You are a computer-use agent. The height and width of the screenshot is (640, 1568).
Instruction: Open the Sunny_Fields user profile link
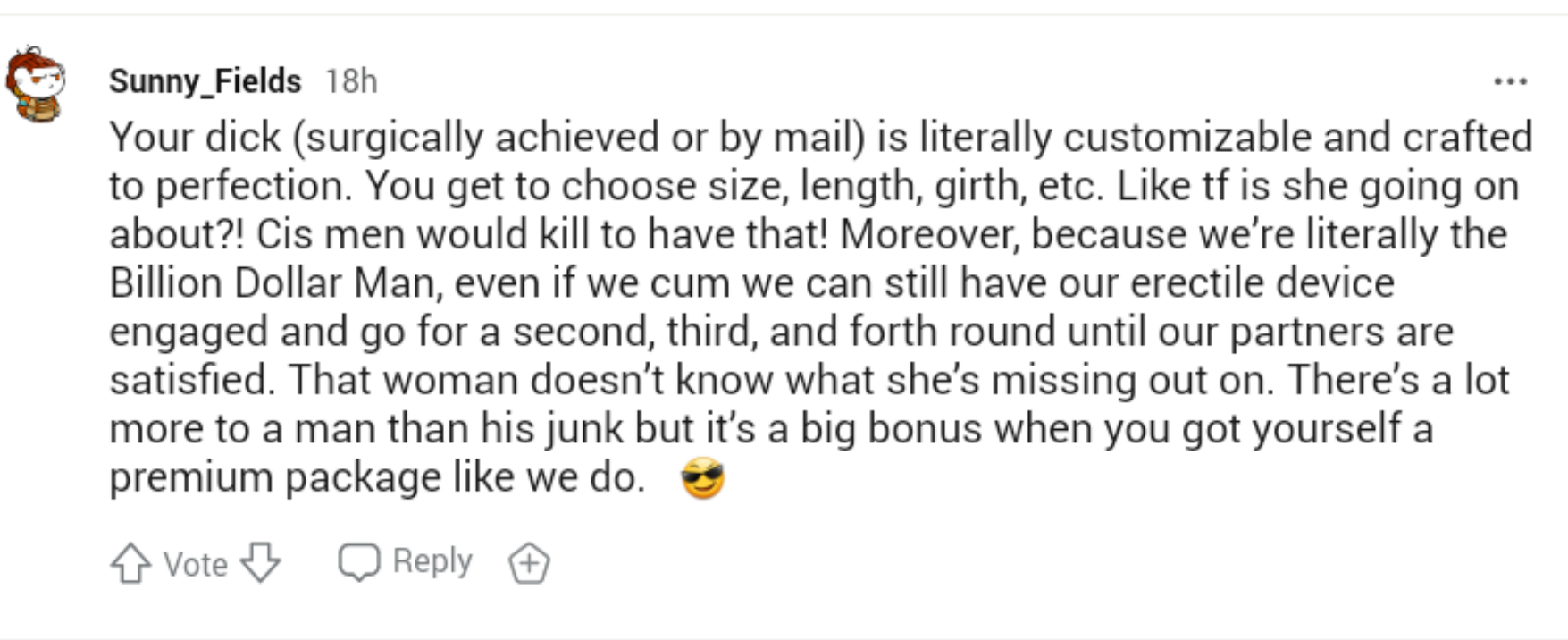pyautogui.click(x=205, y=81)
